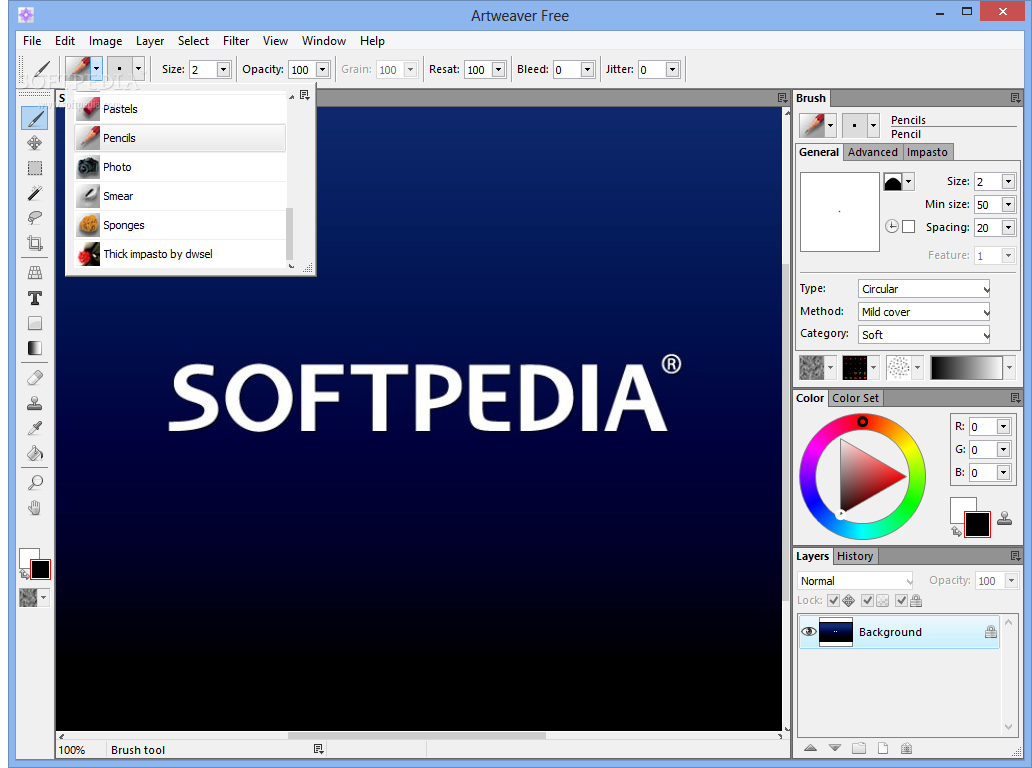
Task: Click the black foreground swatch in Color panel
Action: click(977, 525)
